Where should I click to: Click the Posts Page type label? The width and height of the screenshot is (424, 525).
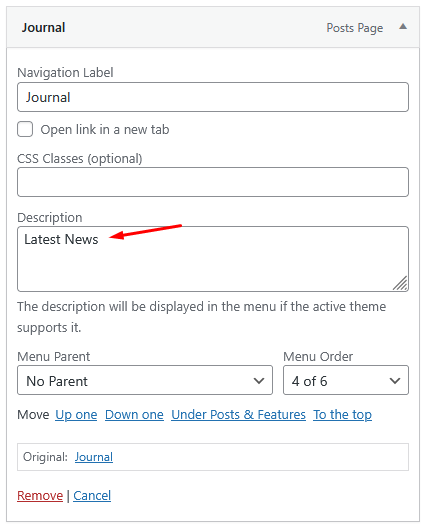(x=355, y=28)
